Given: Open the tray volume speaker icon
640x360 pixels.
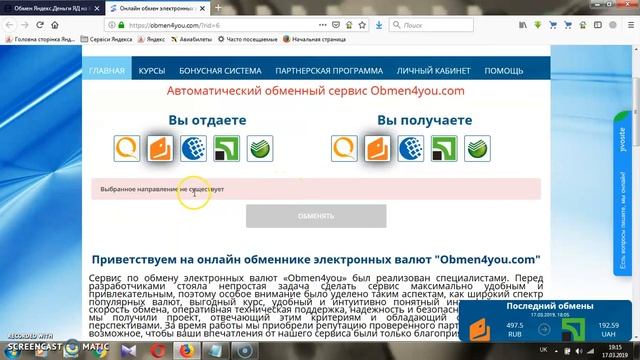Looking at the screenshot, I should (579, 351).
